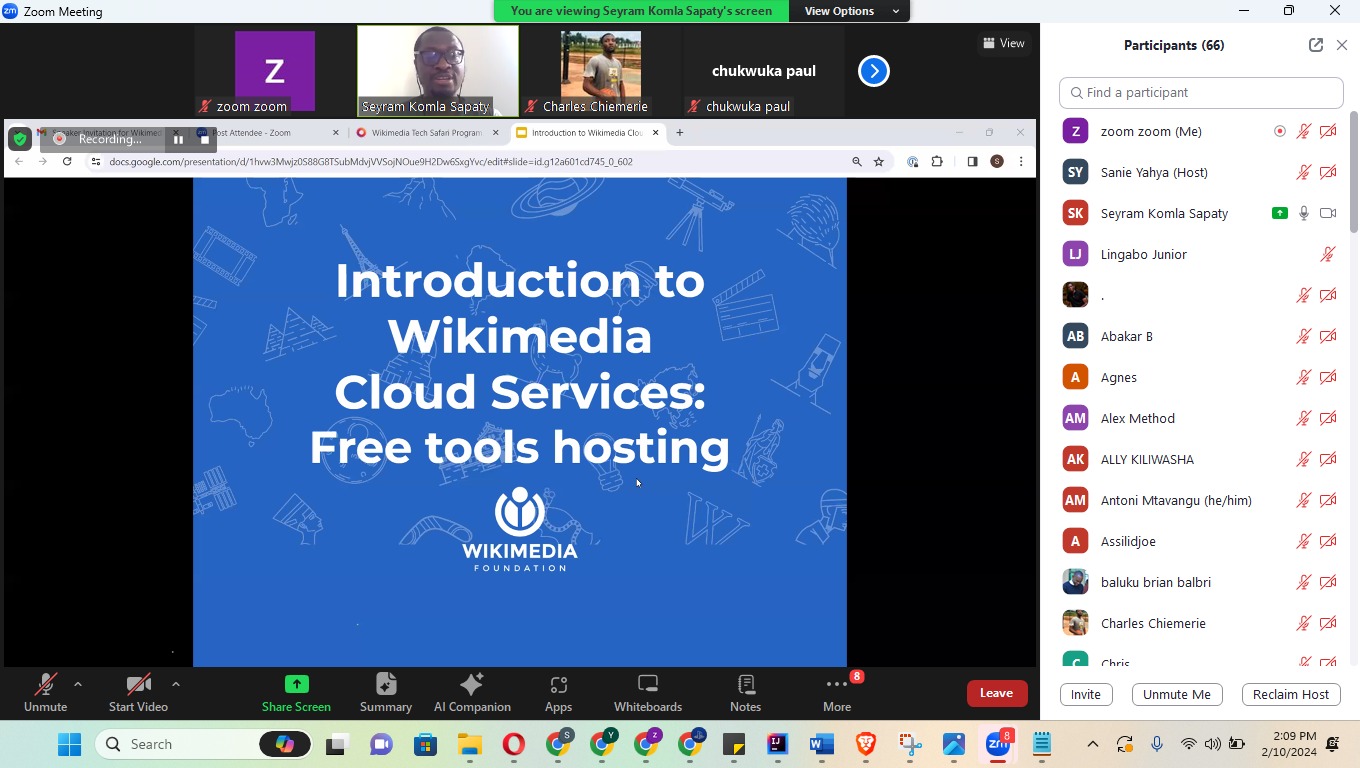Screen dimensions: 1360x768
Task: Open Brave browser from taskbar
Action: coord(866,744)
